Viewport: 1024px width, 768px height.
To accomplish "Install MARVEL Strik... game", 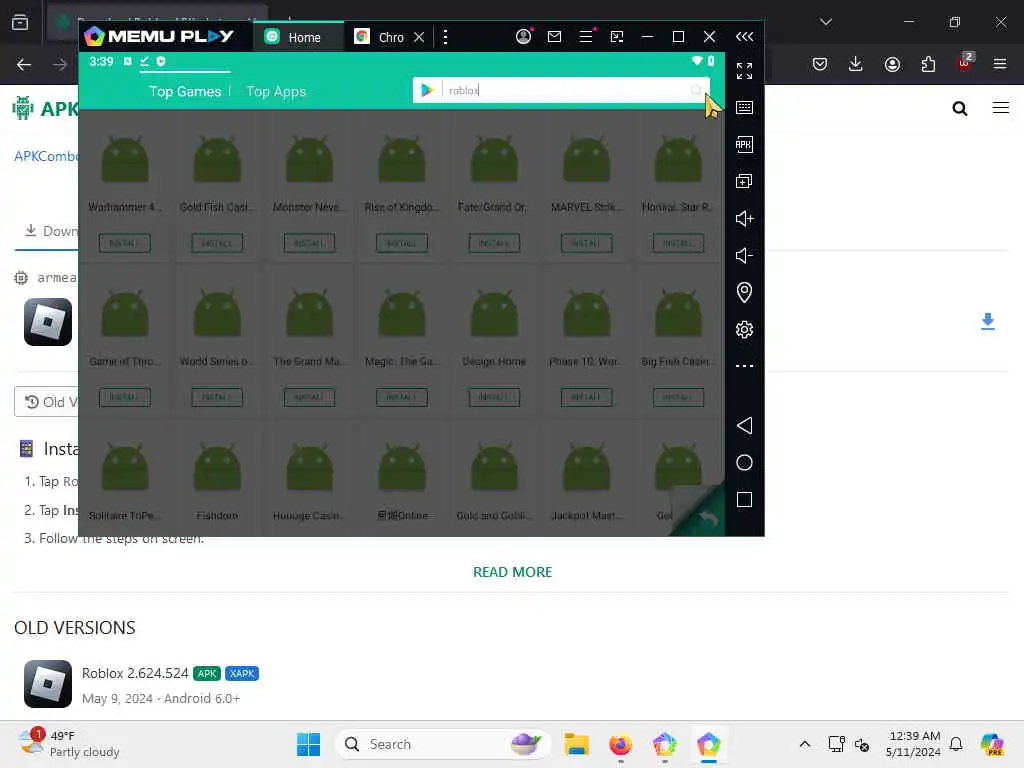I will click(x=586, y=243).
